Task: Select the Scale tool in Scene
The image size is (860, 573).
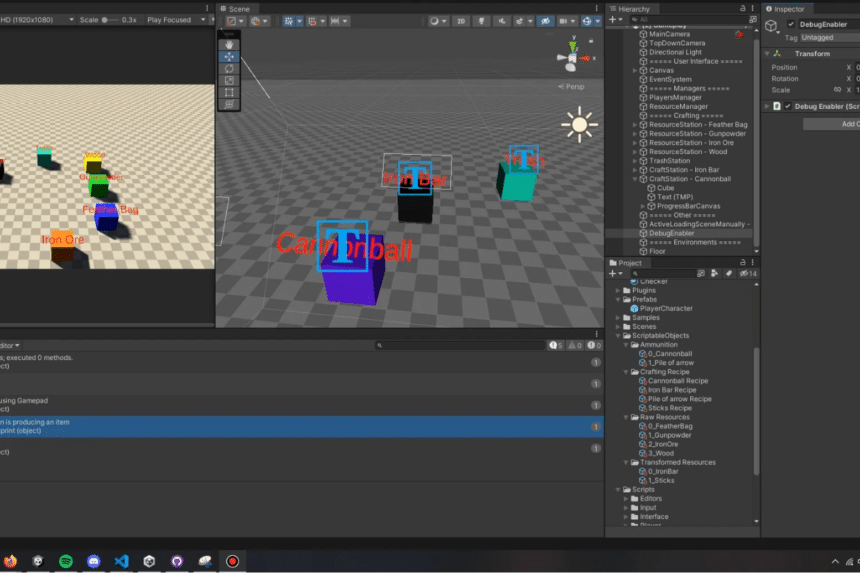Action: pyautogui.click(x=229, y=81)
